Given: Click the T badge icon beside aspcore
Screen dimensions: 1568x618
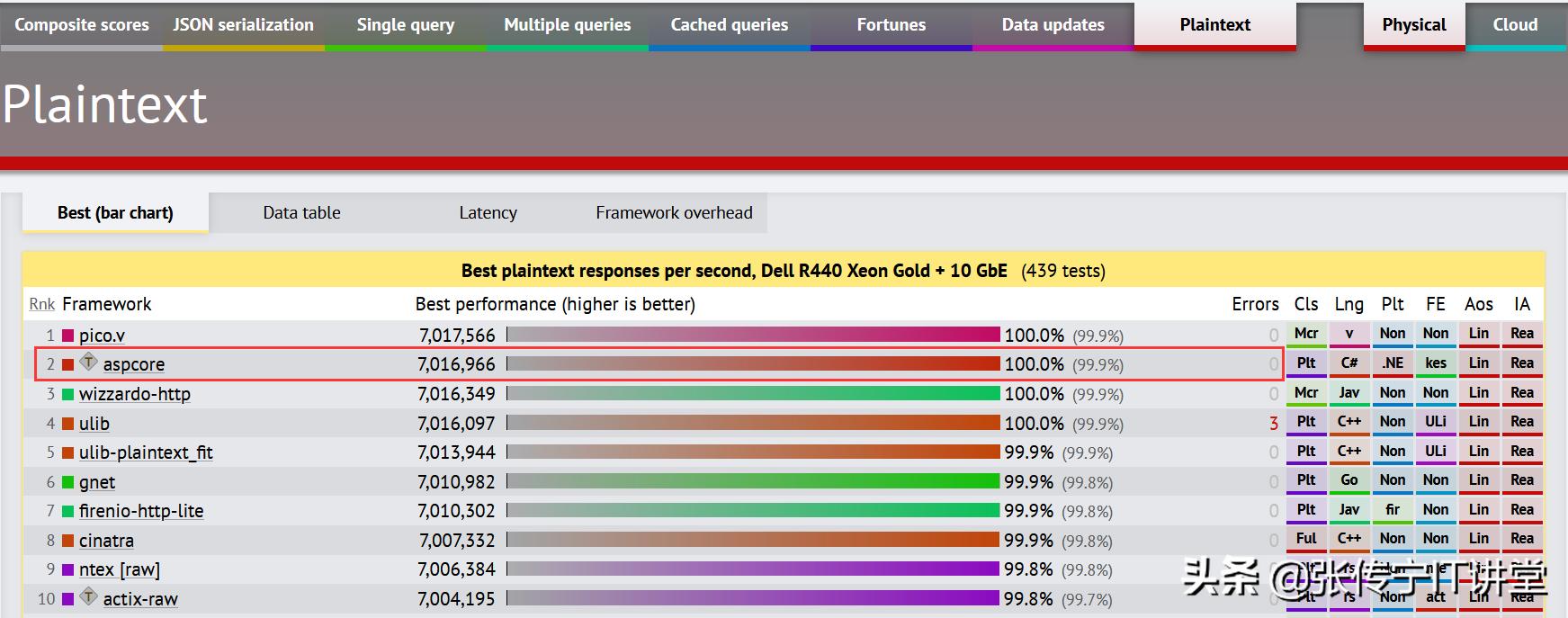Looking at the screenshot, I should pos(88,363).
